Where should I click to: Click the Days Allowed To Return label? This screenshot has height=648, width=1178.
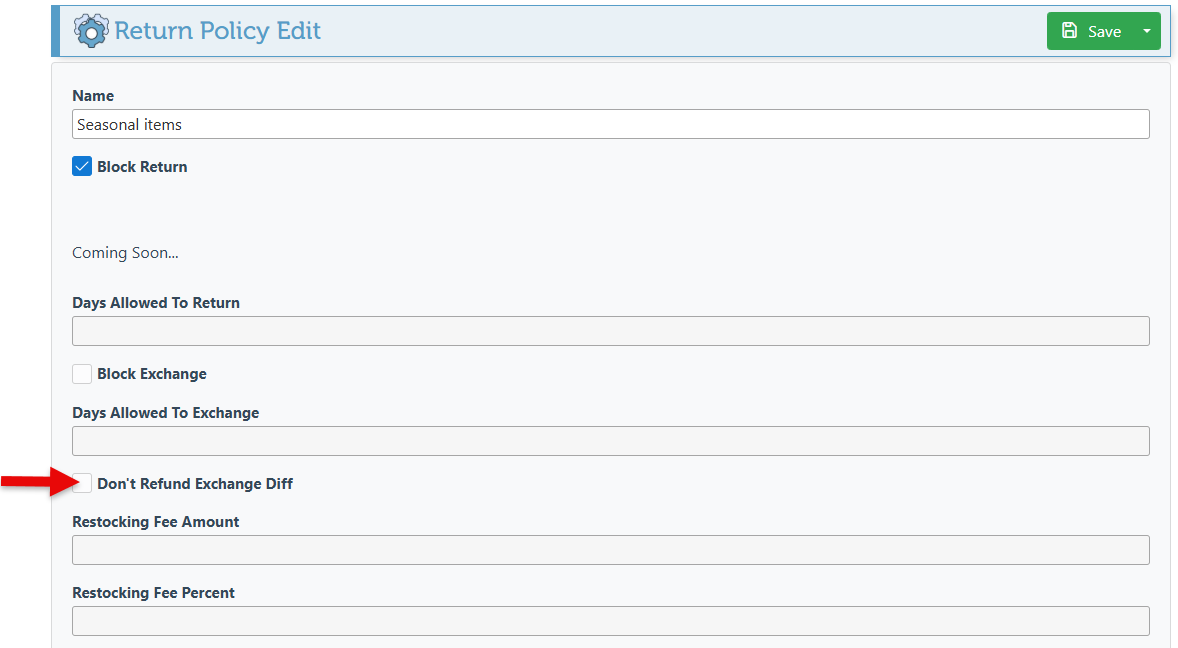click(156, 303)
